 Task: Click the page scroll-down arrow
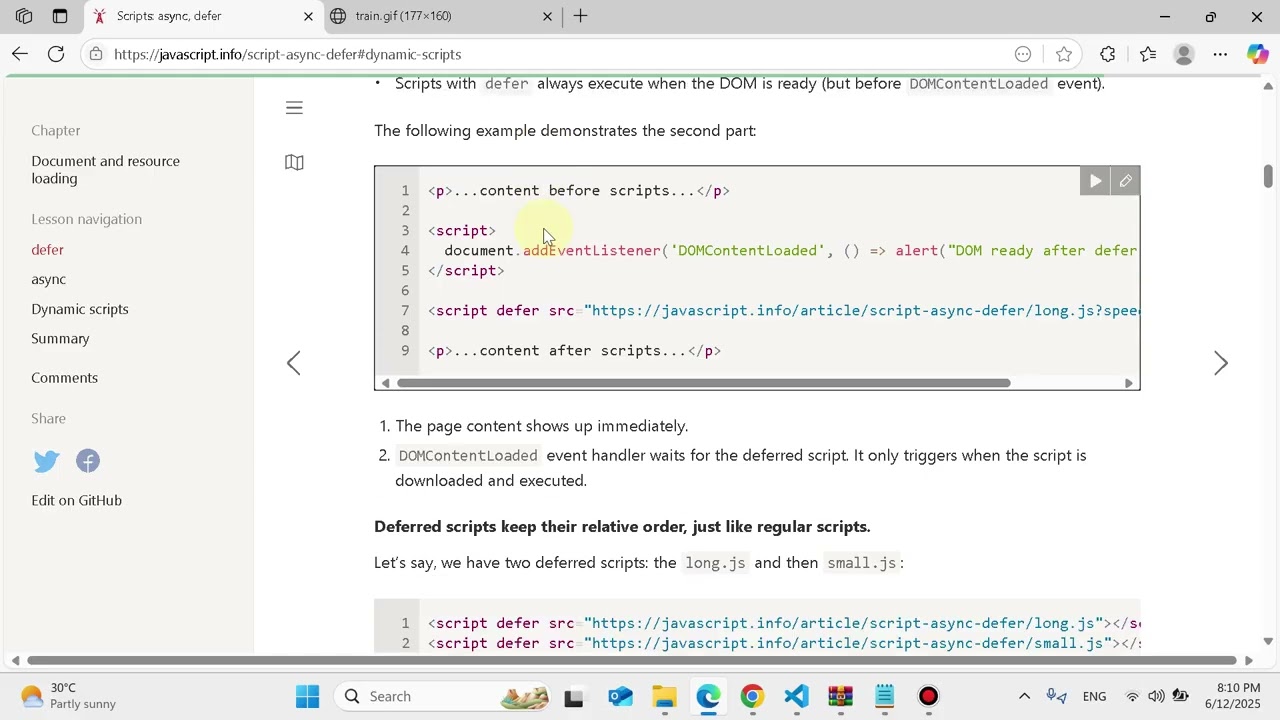[1268, 641]
